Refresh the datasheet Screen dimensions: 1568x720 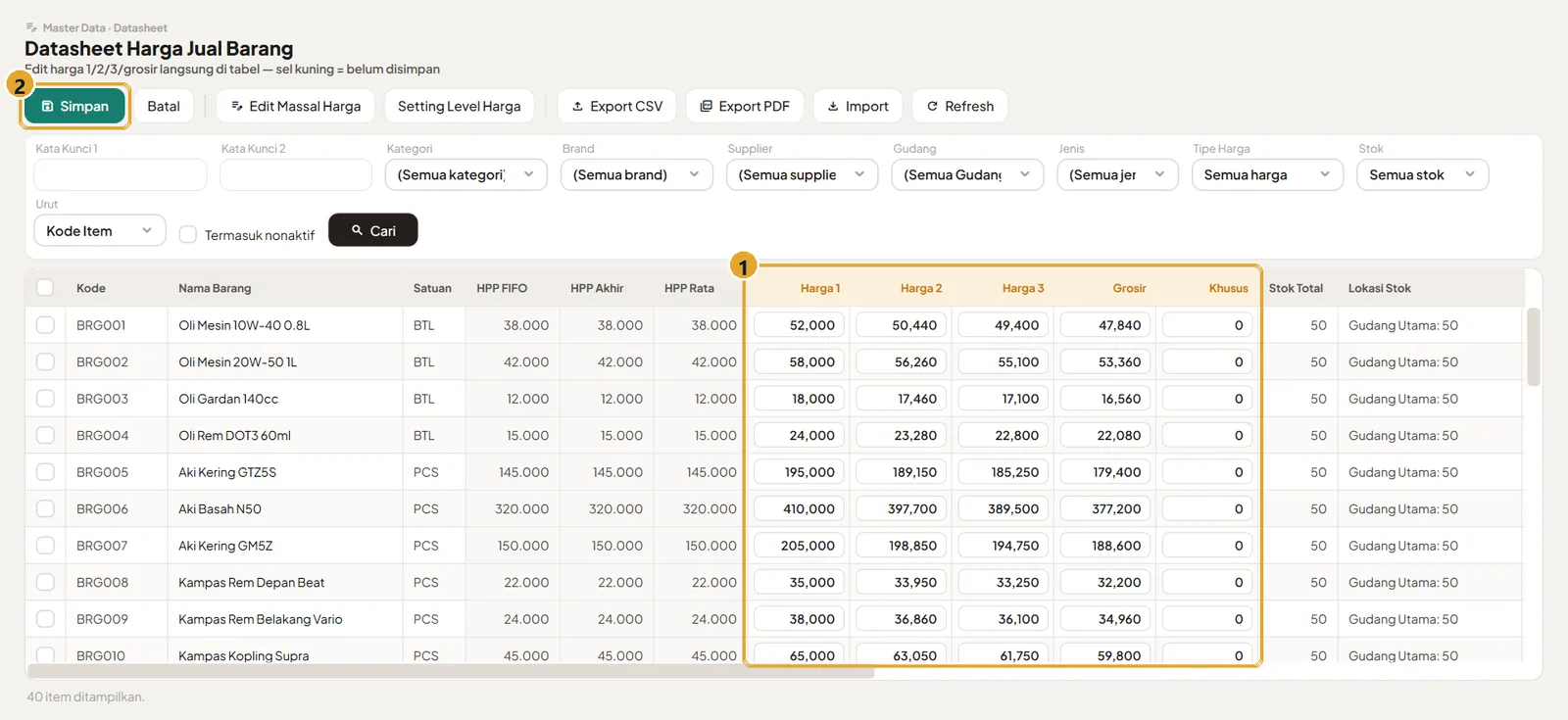coord(959,106)
